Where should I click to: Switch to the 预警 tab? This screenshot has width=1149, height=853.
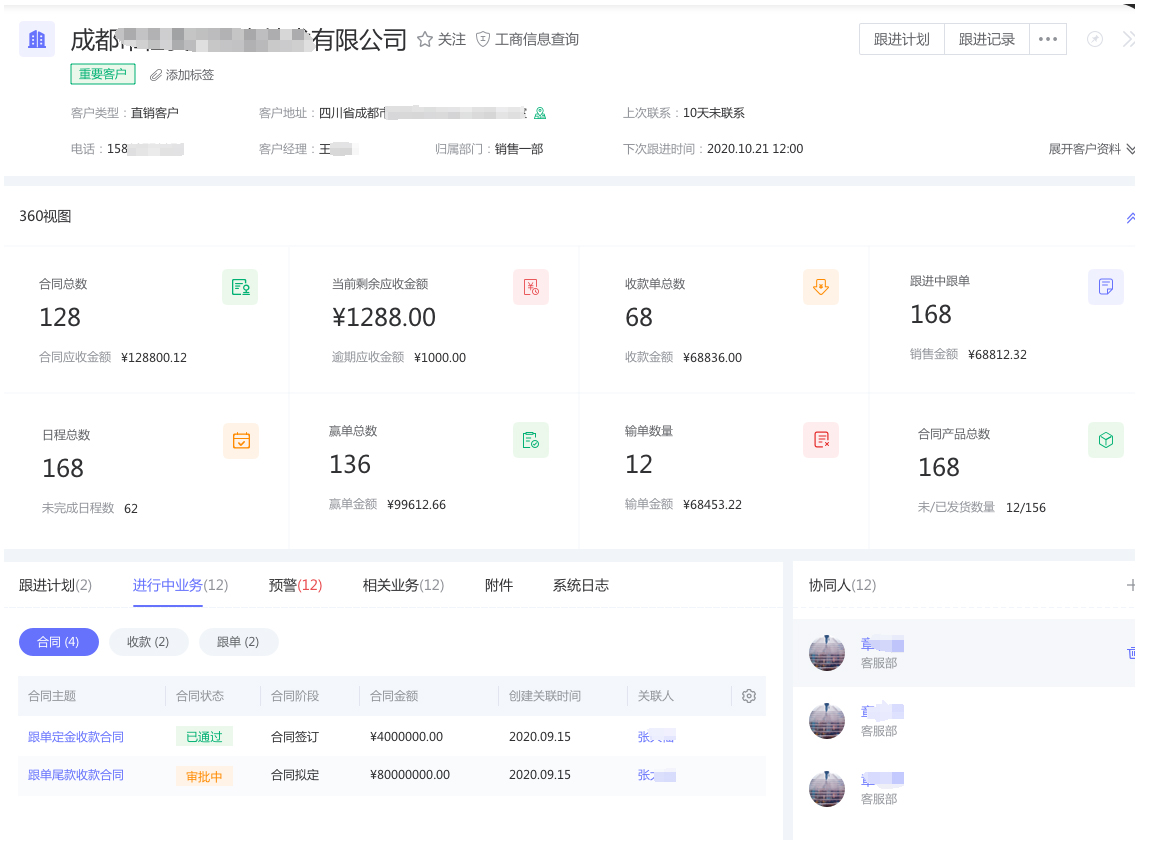[295, 585]
